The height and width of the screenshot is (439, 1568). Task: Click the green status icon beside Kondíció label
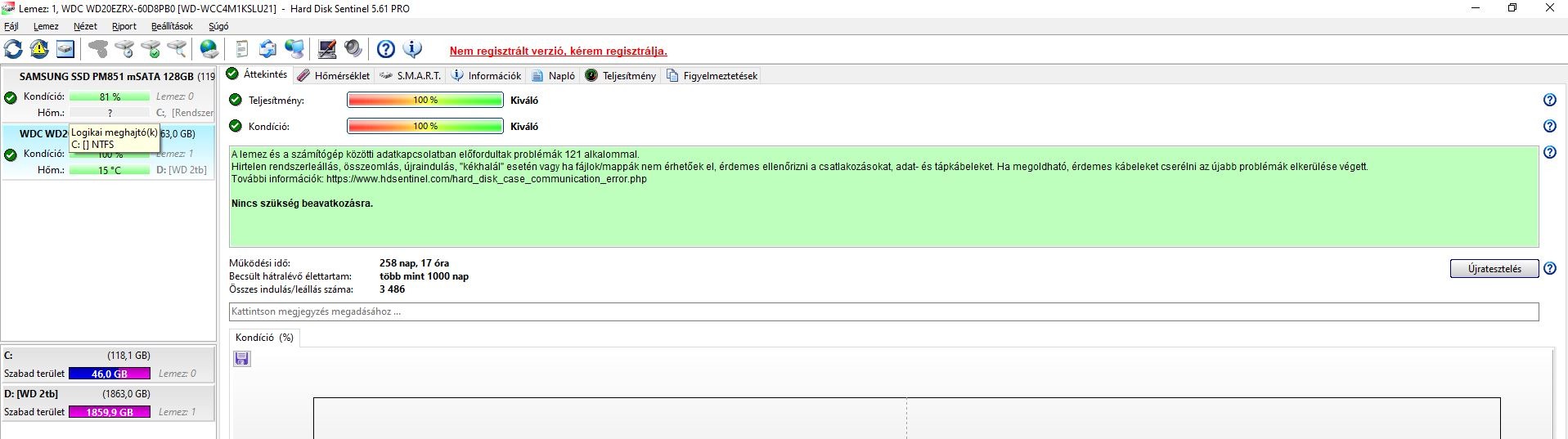point(236,126)
